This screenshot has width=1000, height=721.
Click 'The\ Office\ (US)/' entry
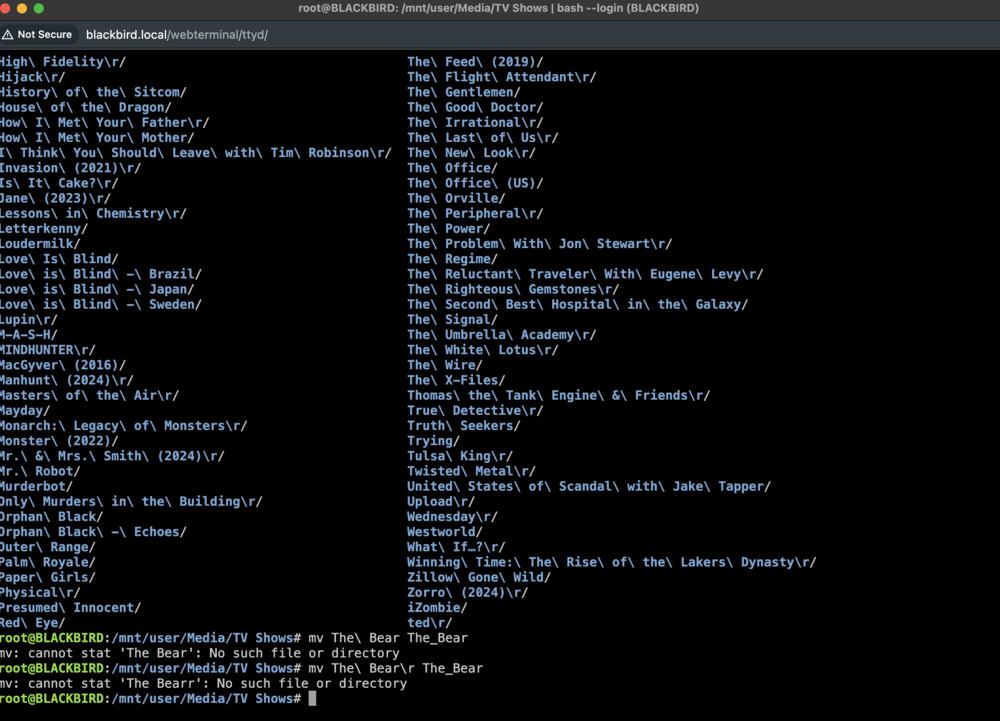(x=475, y=184)
